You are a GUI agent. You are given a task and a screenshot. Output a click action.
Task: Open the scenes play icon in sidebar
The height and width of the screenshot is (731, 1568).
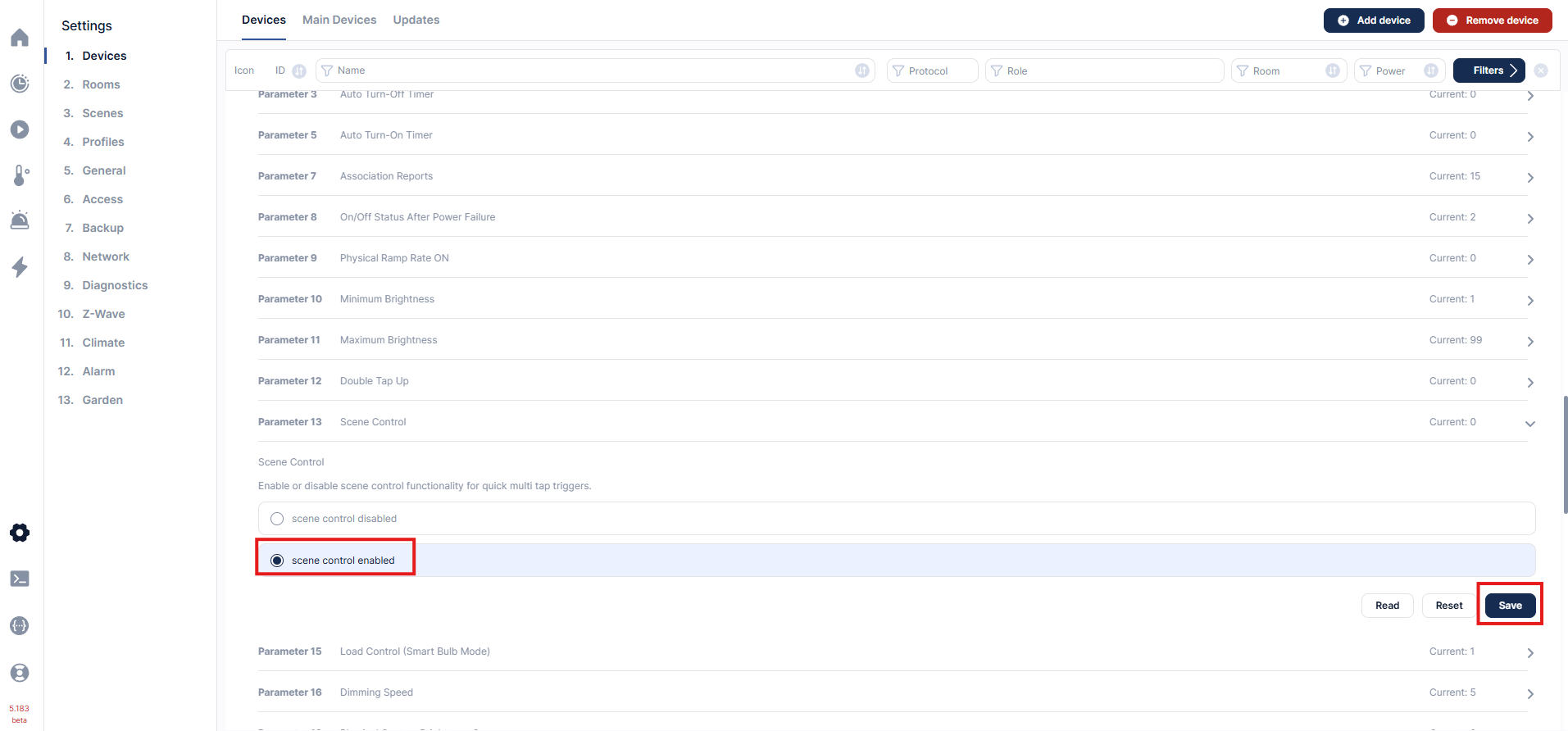point(20,129)
